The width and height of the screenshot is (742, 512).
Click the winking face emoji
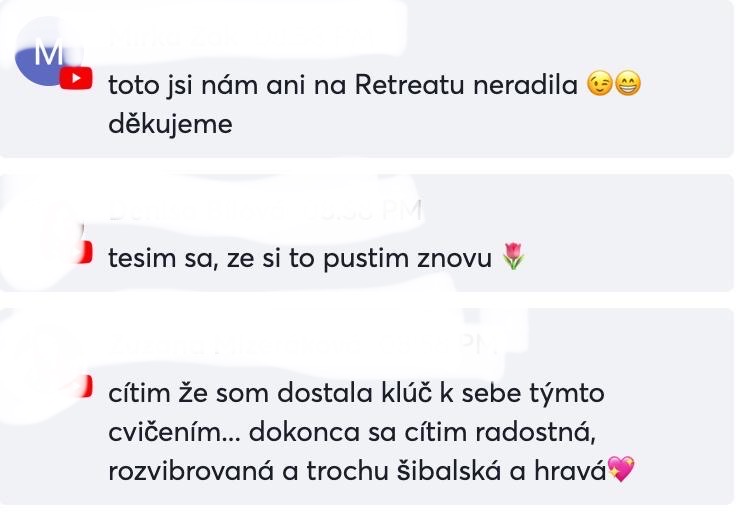click(x=600, y=84)
